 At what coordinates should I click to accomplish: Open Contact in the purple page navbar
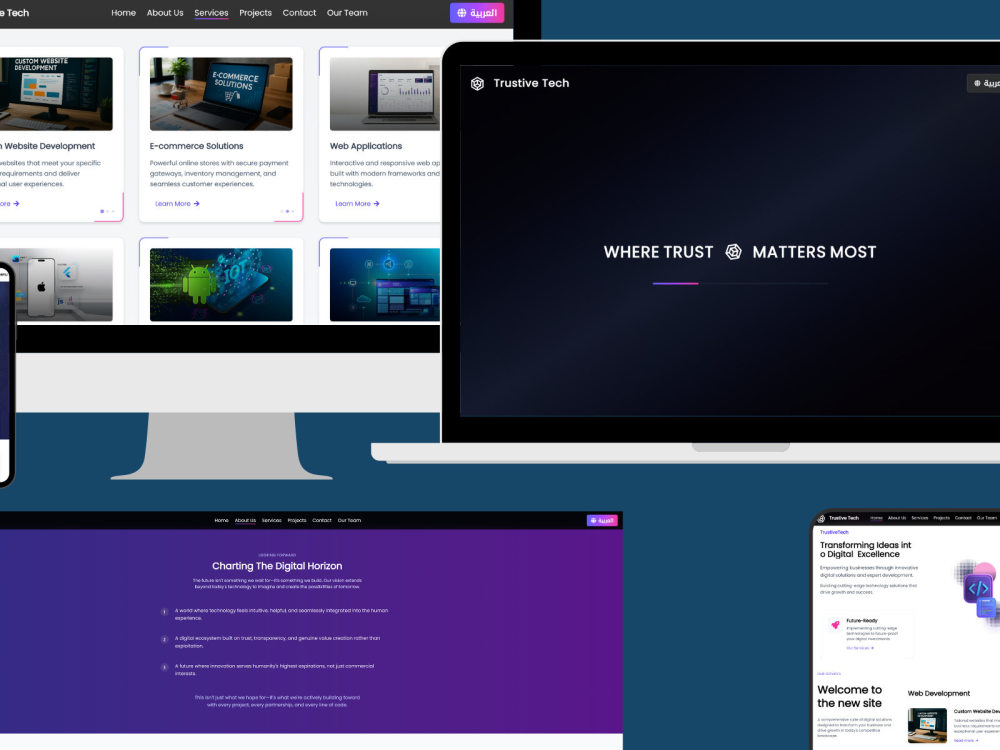tap(322, 520)
